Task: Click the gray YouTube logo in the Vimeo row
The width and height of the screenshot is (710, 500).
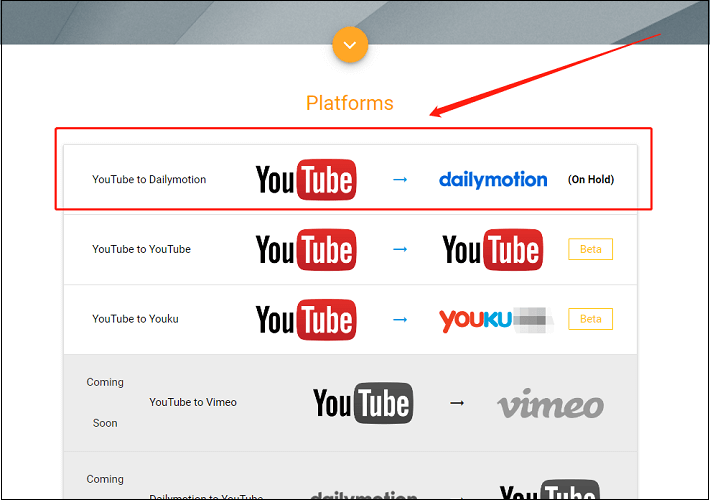Action: point(363,403)
